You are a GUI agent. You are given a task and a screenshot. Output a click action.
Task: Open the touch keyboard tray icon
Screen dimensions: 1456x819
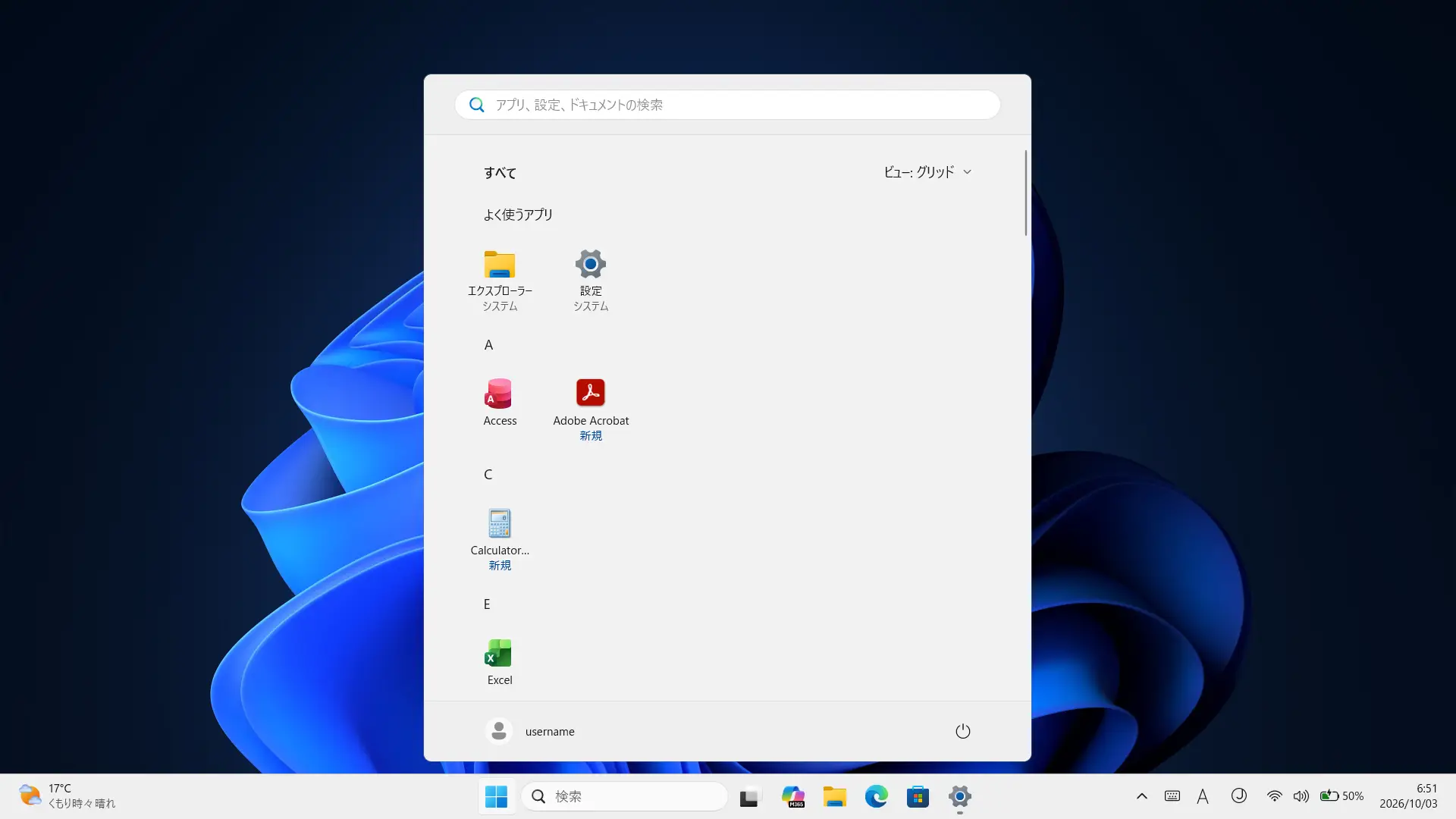pos(1172,796)
